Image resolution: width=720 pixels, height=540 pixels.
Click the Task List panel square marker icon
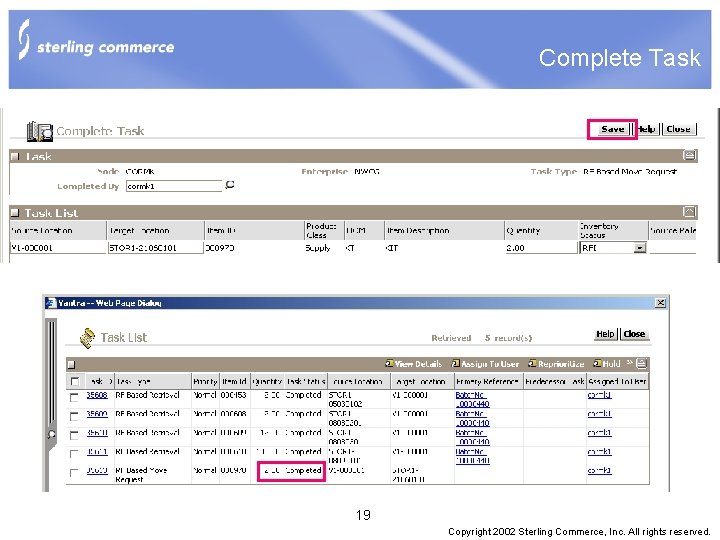(15, 213)
